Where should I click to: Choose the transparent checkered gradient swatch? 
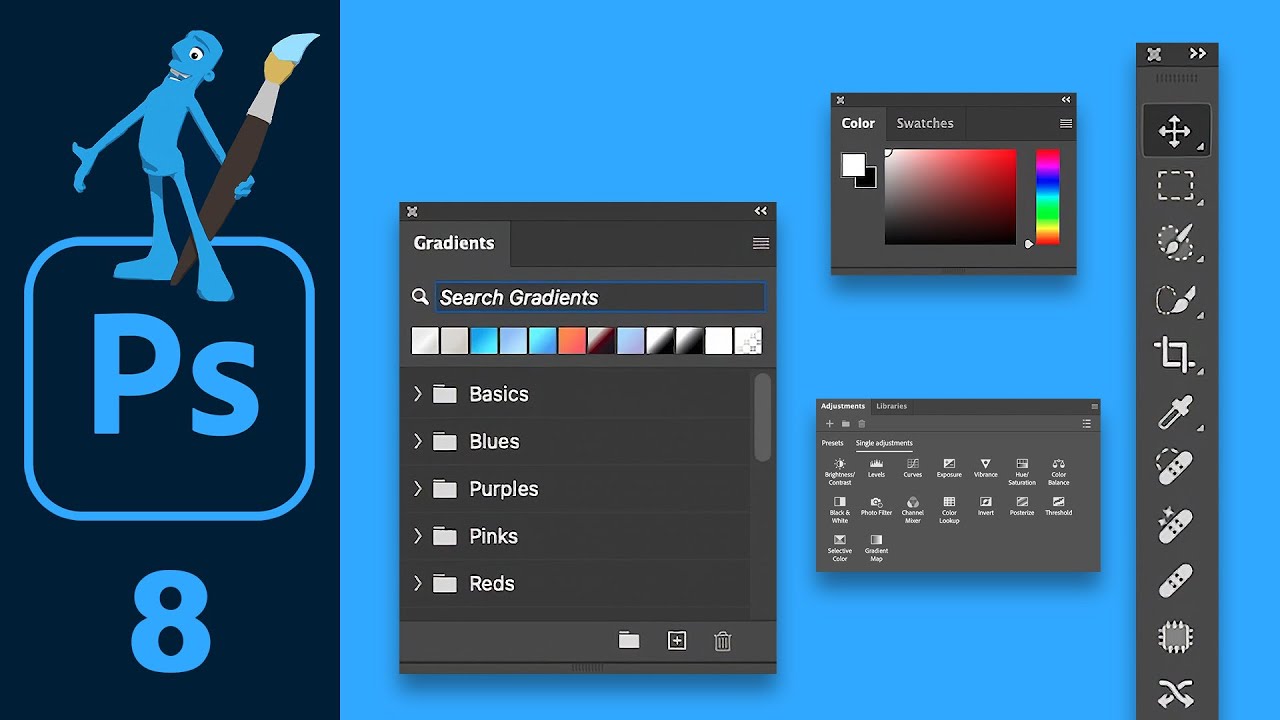coord(748,341)
